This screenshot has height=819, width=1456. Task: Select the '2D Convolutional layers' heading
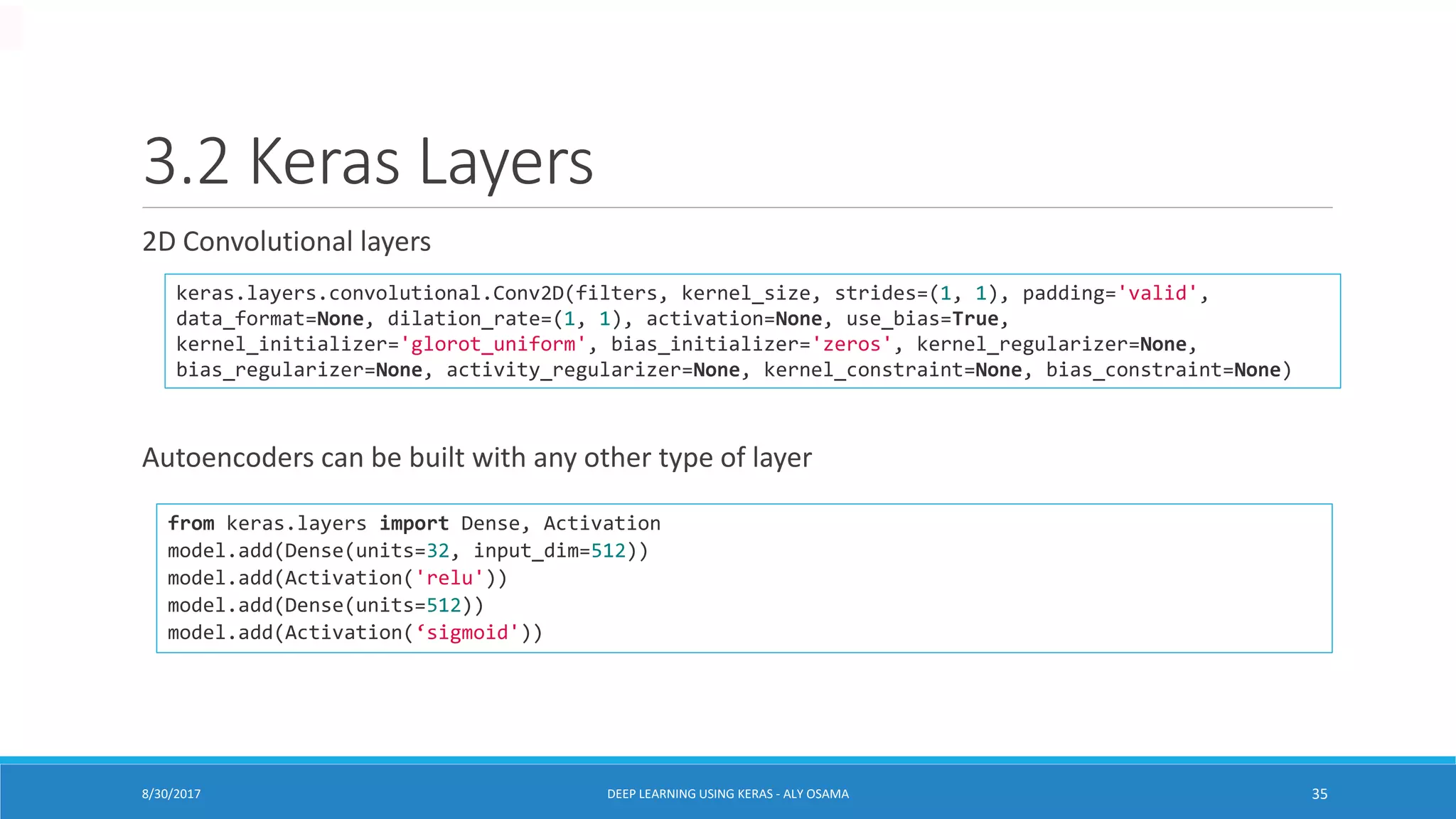tap(287, 242)
